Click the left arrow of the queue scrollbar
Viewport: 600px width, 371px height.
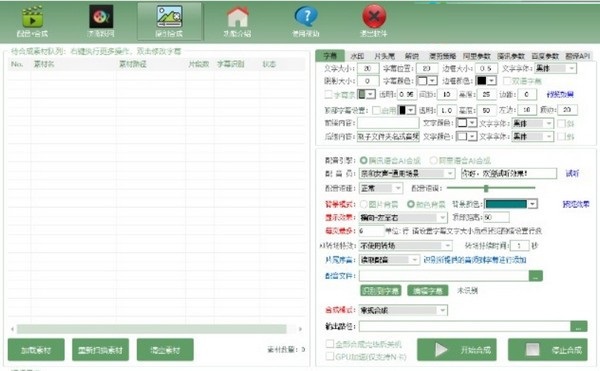pos(13,329)
